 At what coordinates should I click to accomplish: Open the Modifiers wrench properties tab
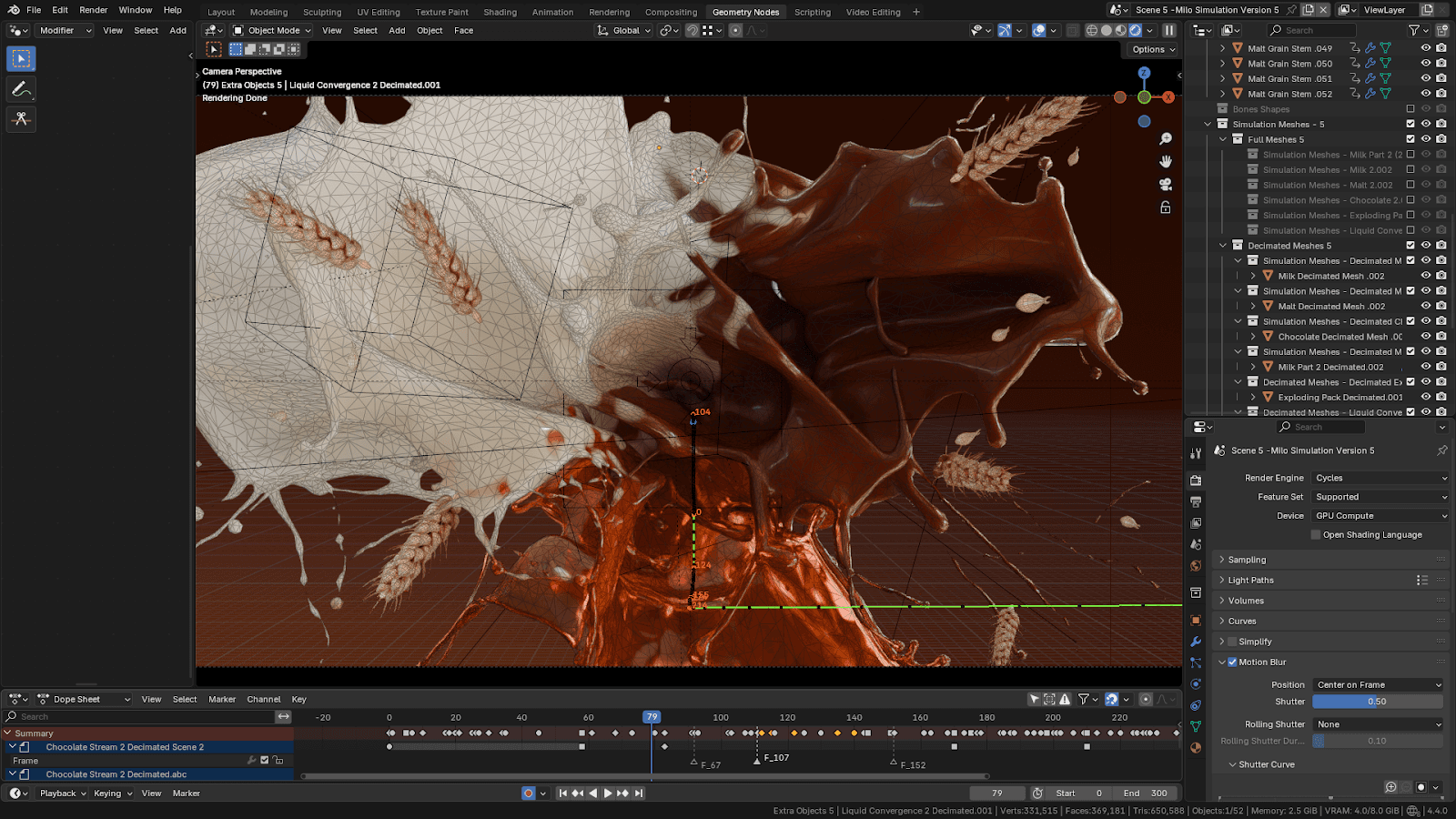point(1196,642)
